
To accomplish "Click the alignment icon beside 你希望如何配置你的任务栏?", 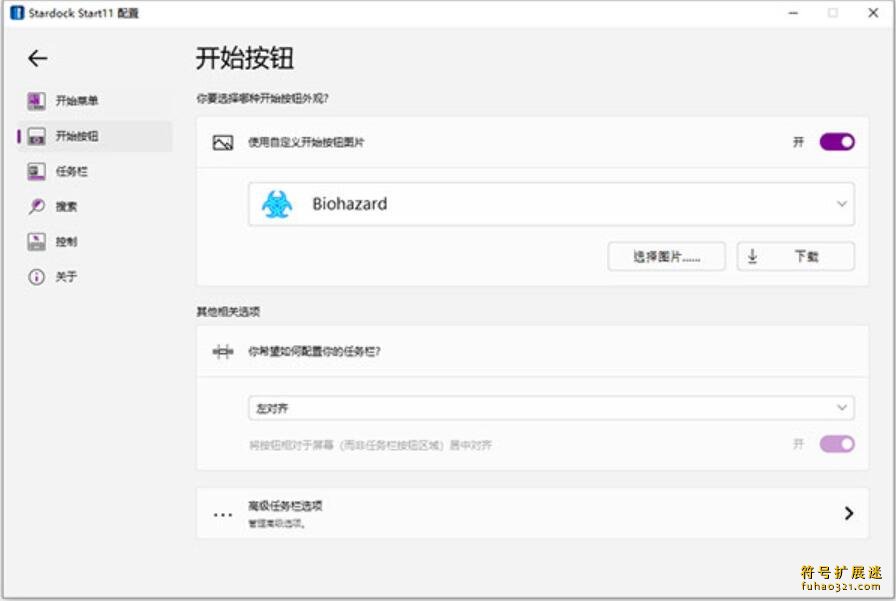I will (x=223, y=351).
